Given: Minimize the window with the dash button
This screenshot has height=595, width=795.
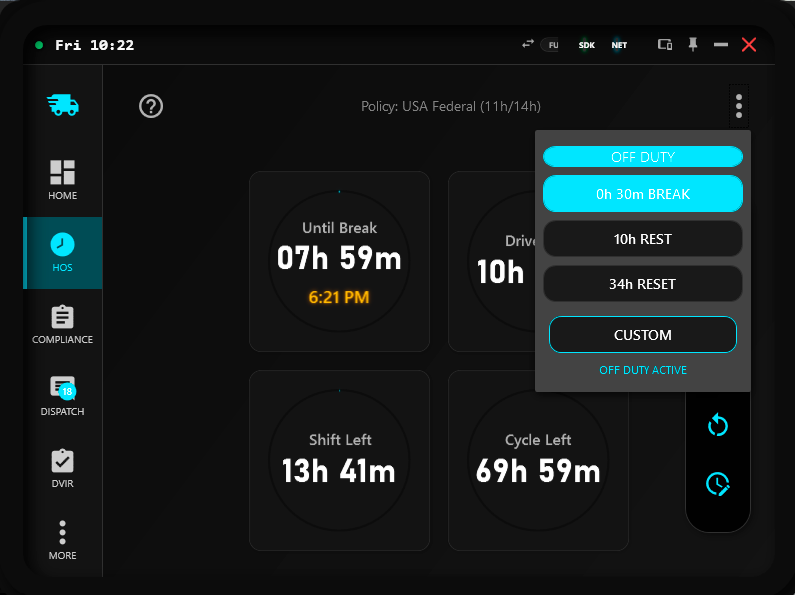Looking at the screenshot, I should (x=720, y=45).
